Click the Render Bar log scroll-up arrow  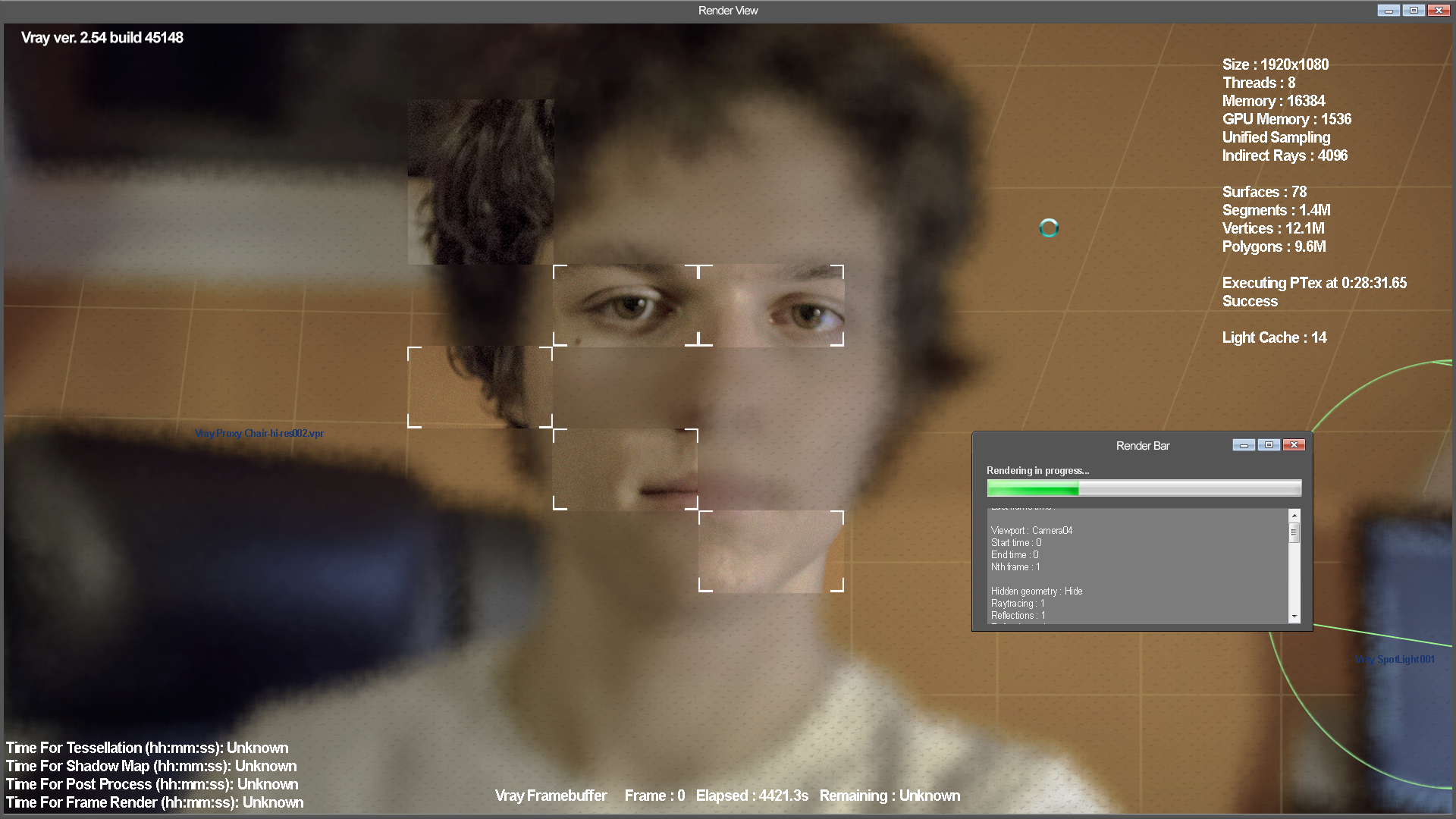[1294, 516]
